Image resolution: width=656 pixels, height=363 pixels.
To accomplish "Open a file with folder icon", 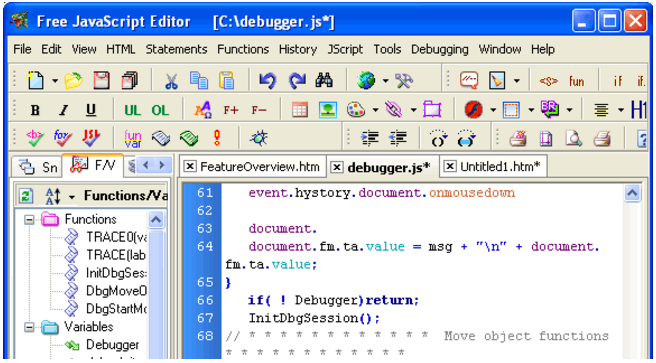I will [x=73, y=80].
